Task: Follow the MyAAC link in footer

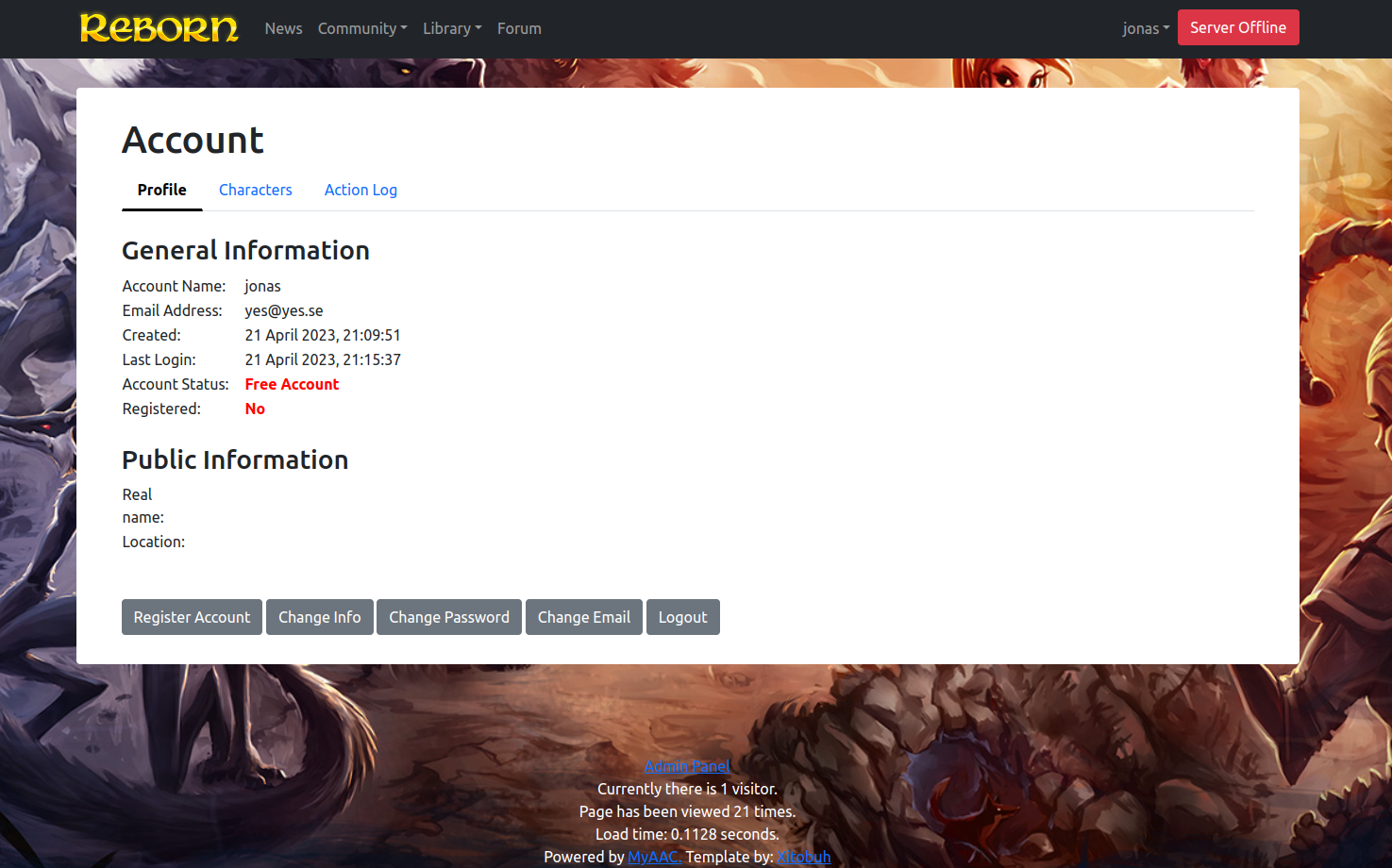Action: click(x=654, y=856)
